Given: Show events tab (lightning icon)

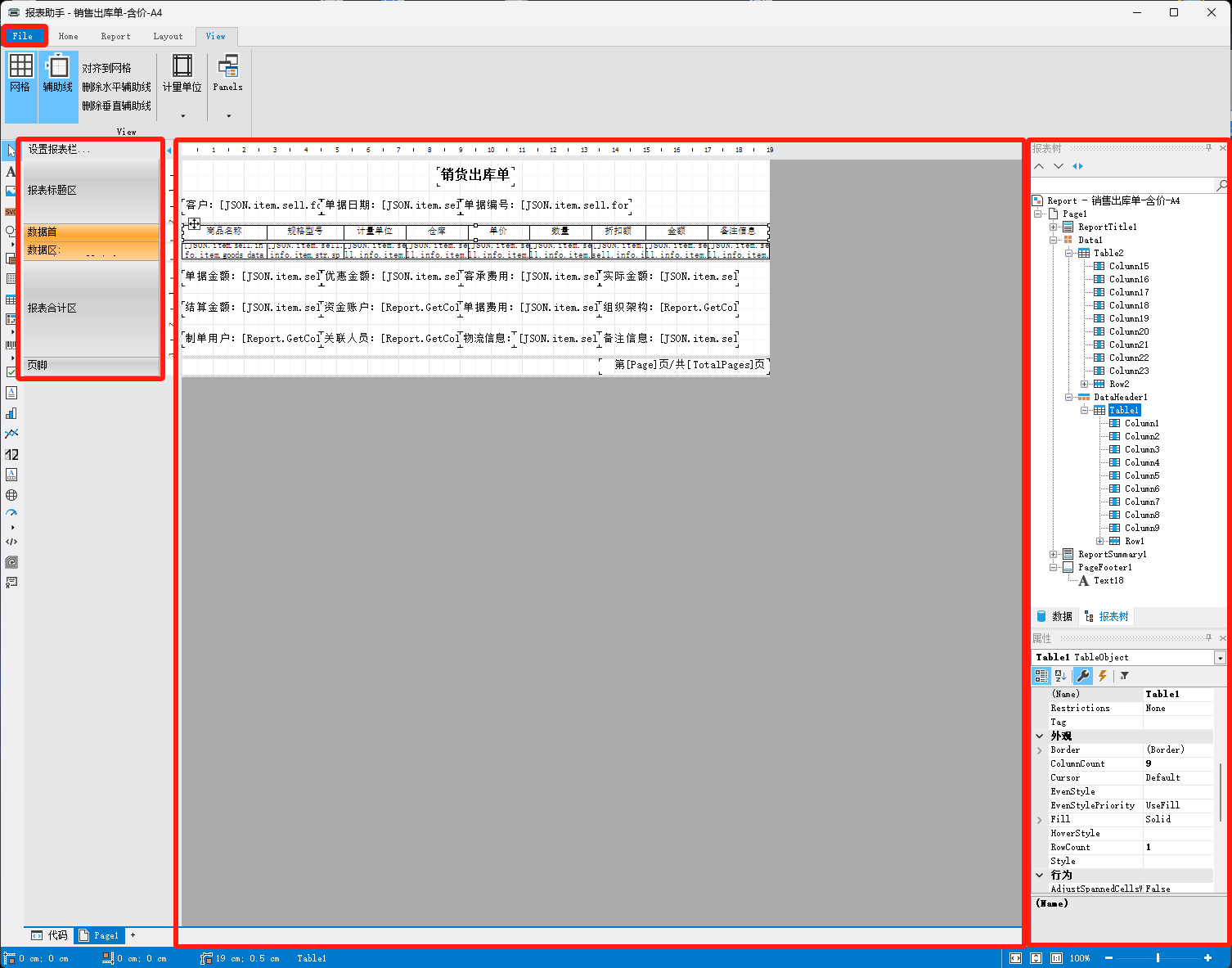Looking at the screenshot, I should pyautogui.click(x=1103, y=676).
